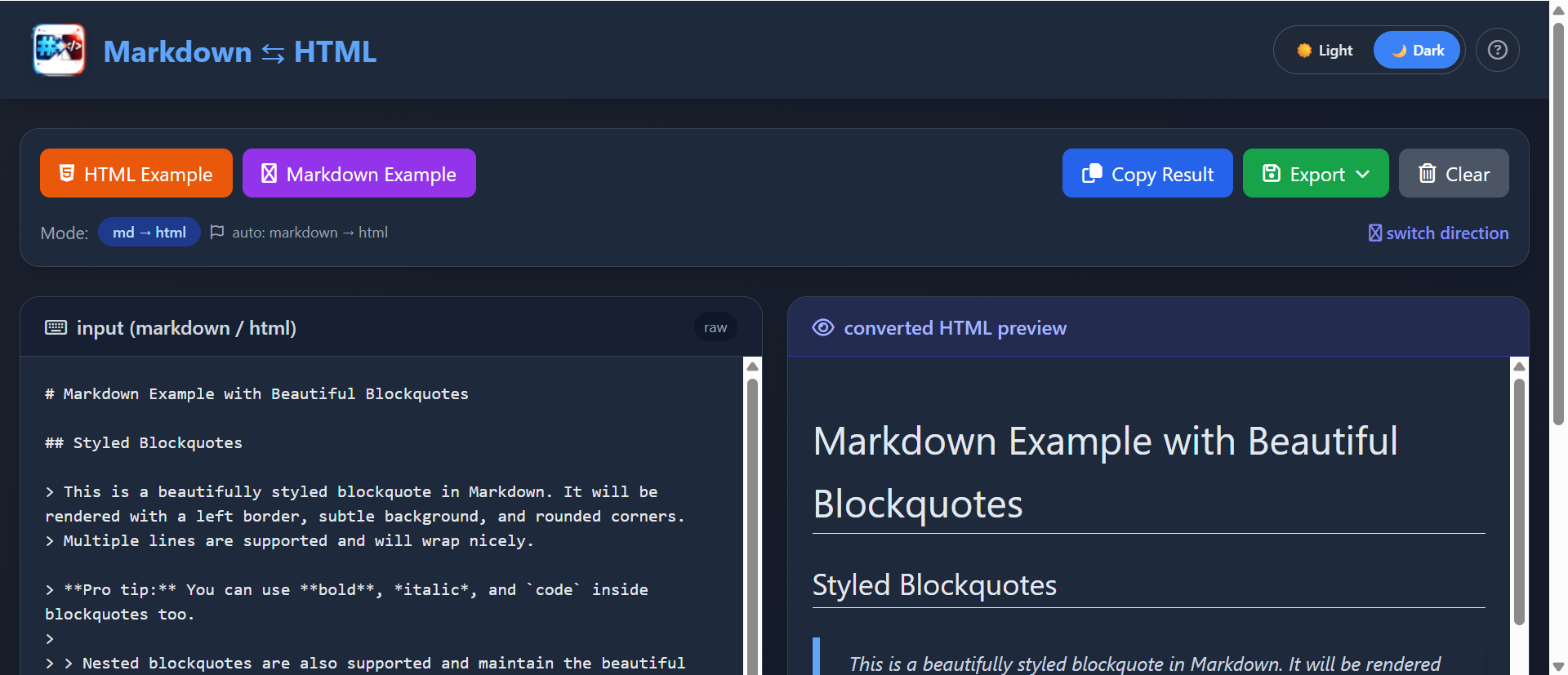Screen dimensions: 1568x675
Task: Open the Export dropdown
Action: click(x=1316, y=173)
